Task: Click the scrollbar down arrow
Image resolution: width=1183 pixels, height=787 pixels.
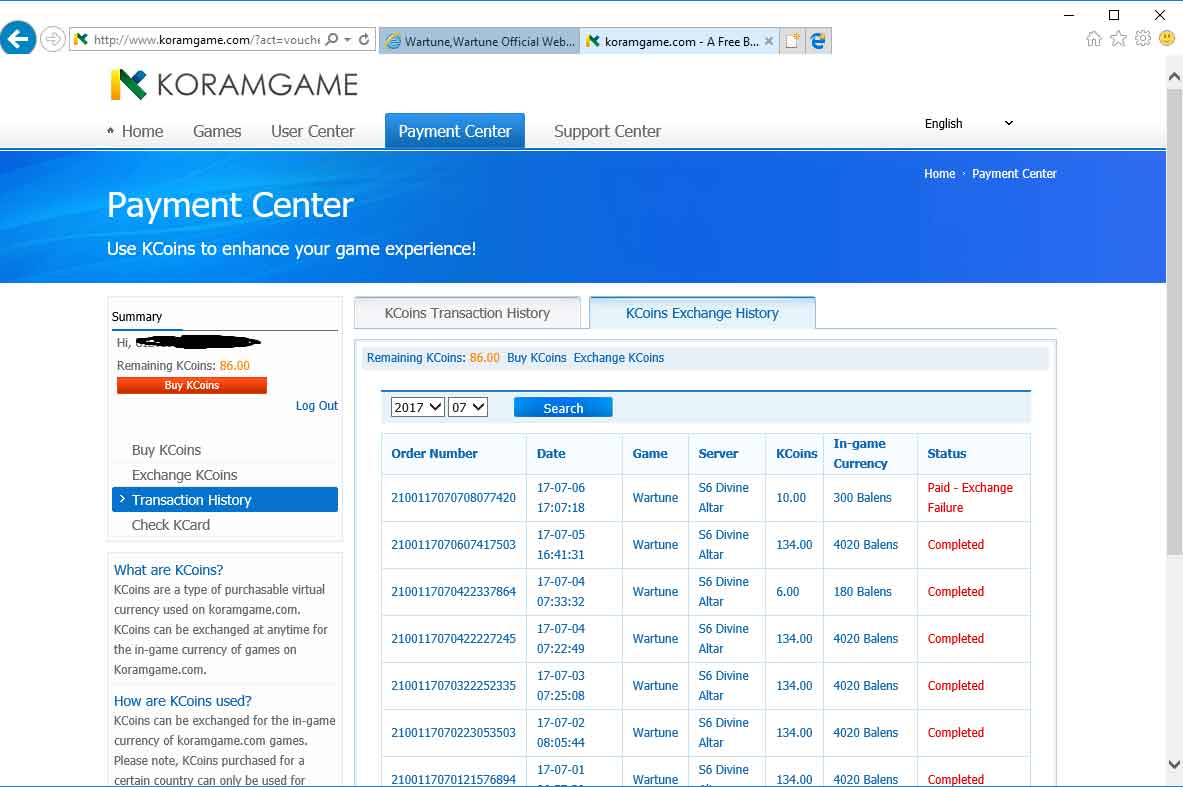Action: pyautogui.click(x=1174, y=764)
